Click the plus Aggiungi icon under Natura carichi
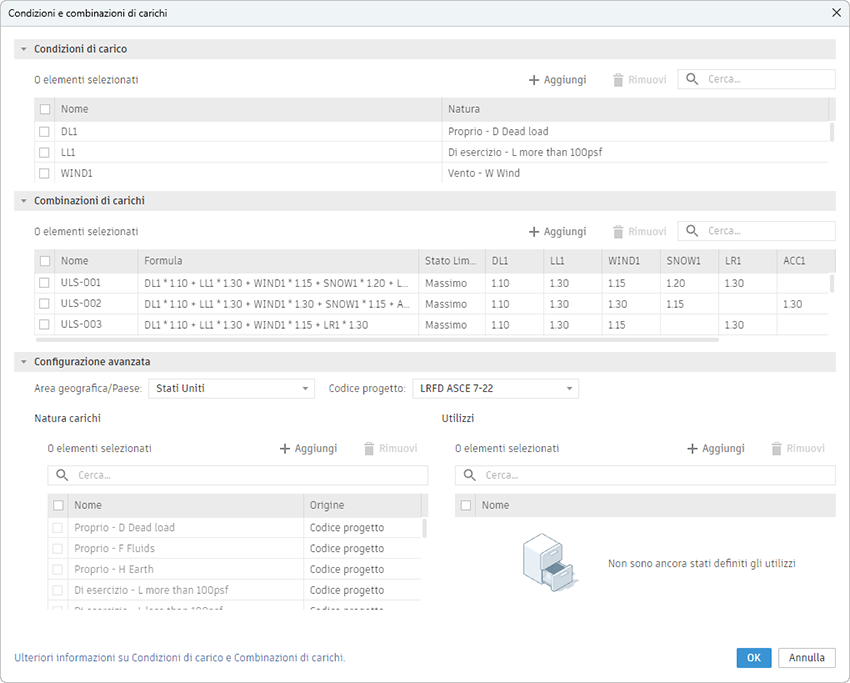 (x=285, y=449)
